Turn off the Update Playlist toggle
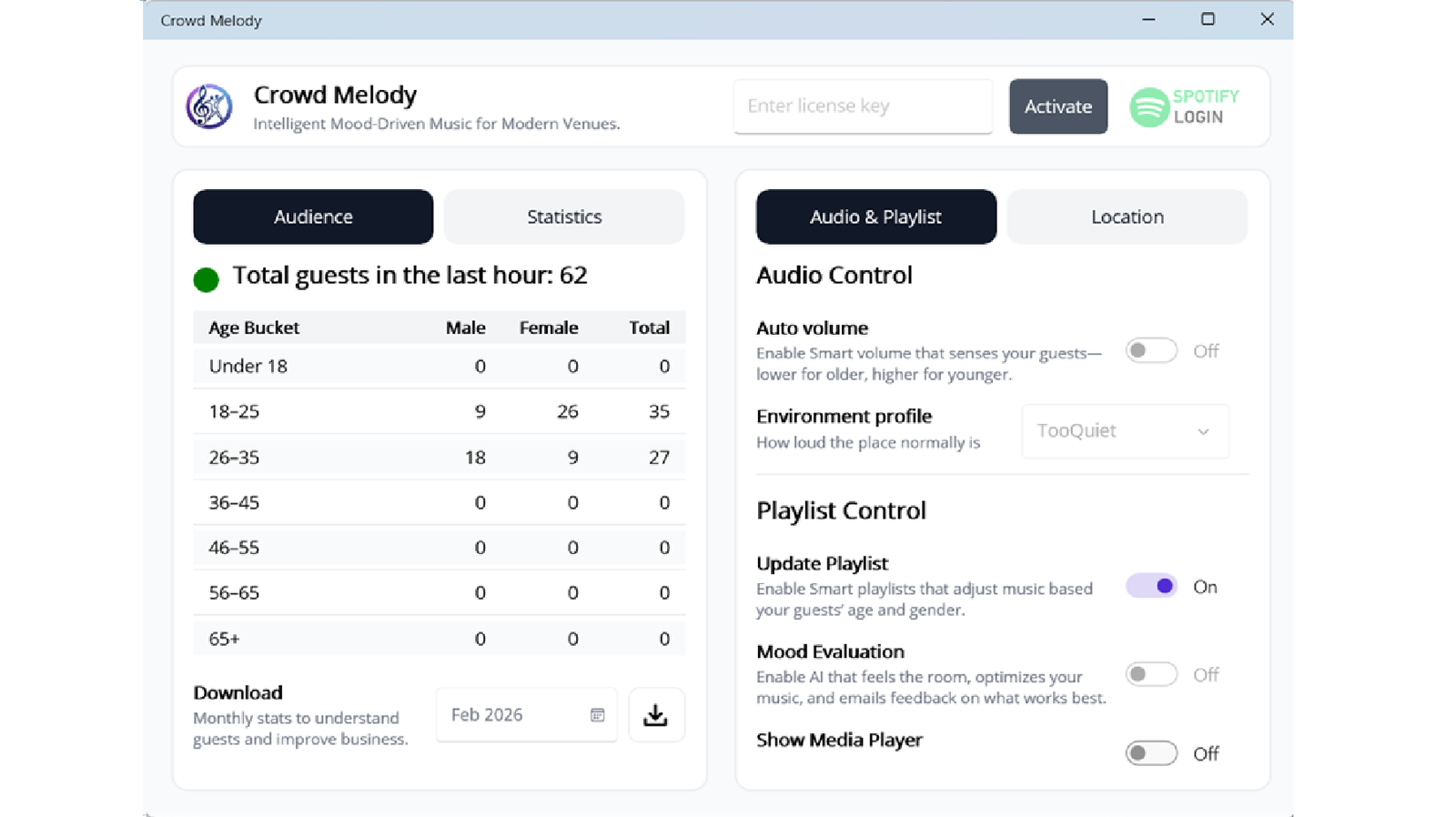This screenshot has width=1456, height=817. point(1151,587)
